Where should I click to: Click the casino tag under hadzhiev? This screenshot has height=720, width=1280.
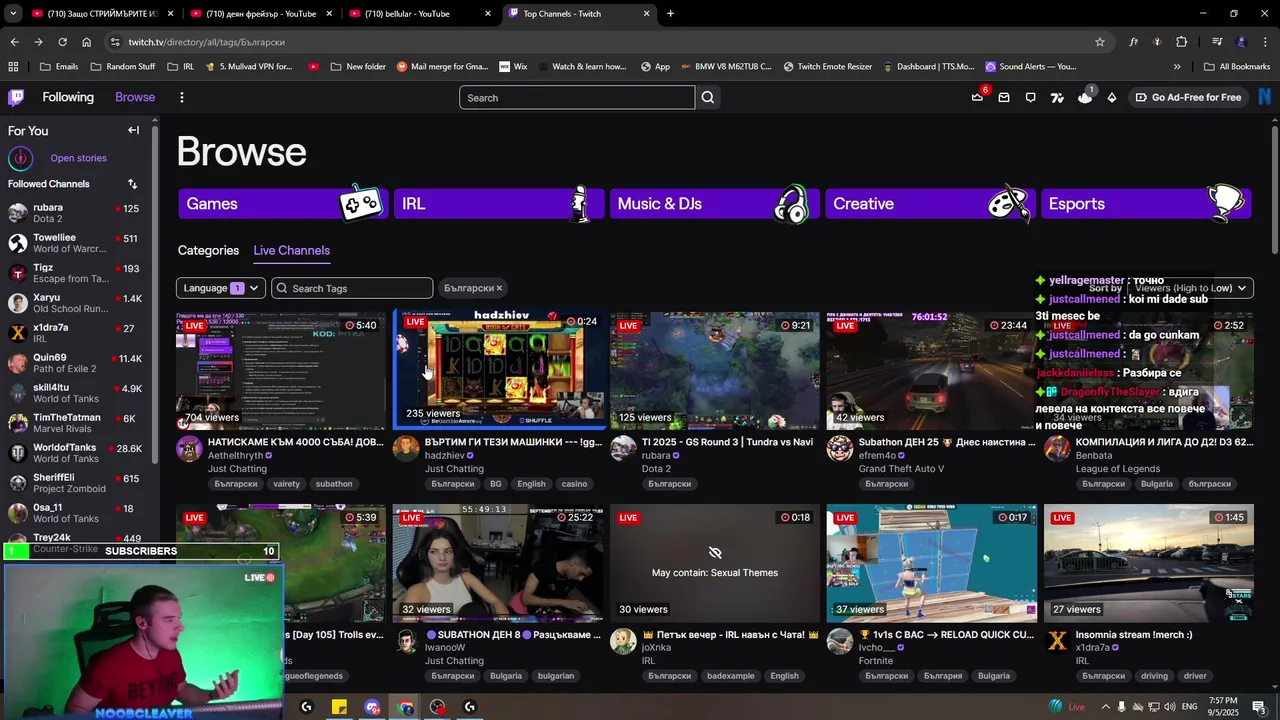click(x=574, y=484)
